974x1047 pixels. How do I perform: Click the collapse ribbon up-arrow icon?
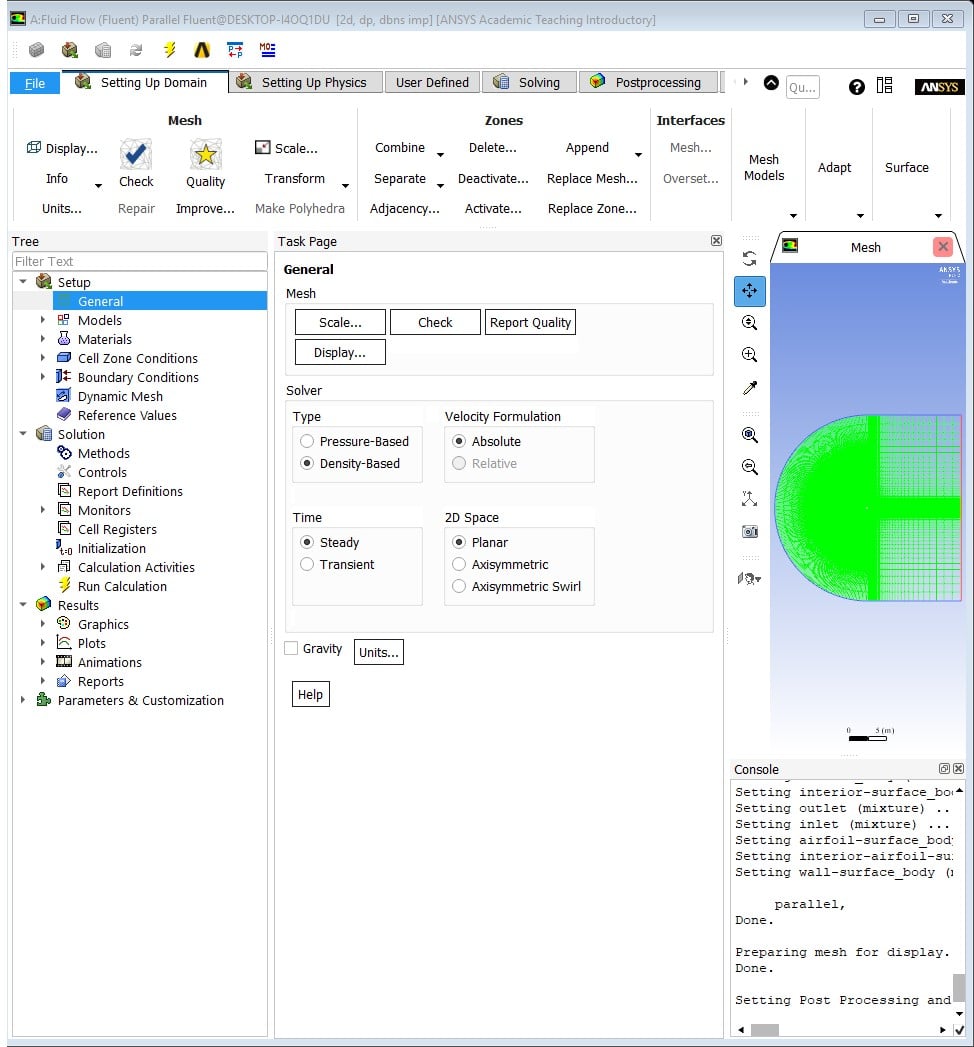(x=771, y=83)
